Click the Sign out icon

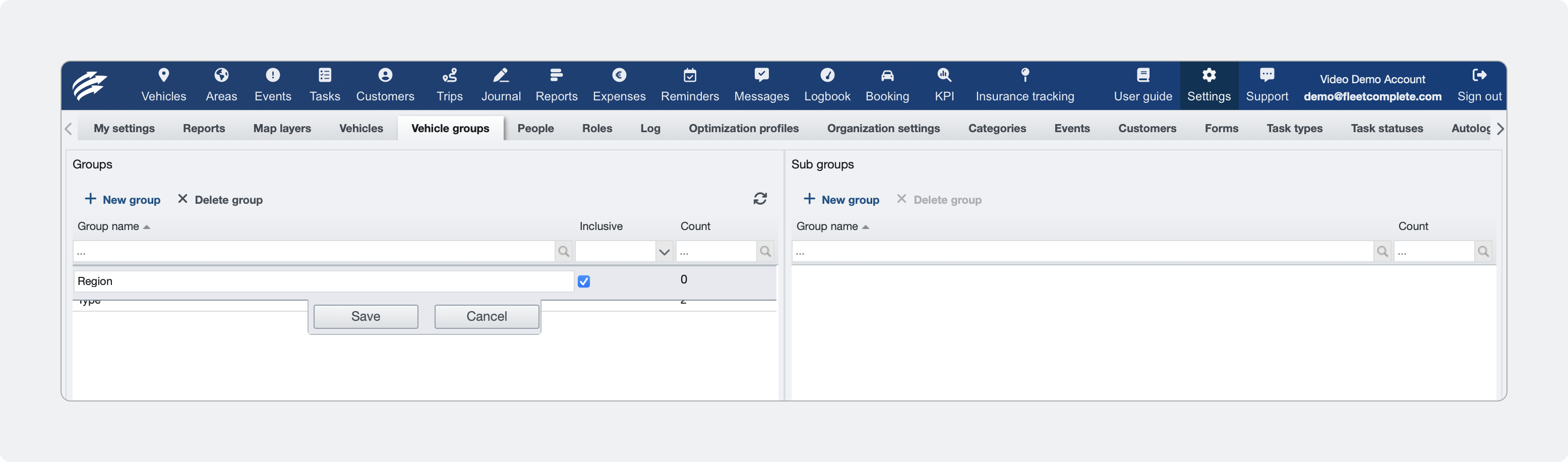1479,75
